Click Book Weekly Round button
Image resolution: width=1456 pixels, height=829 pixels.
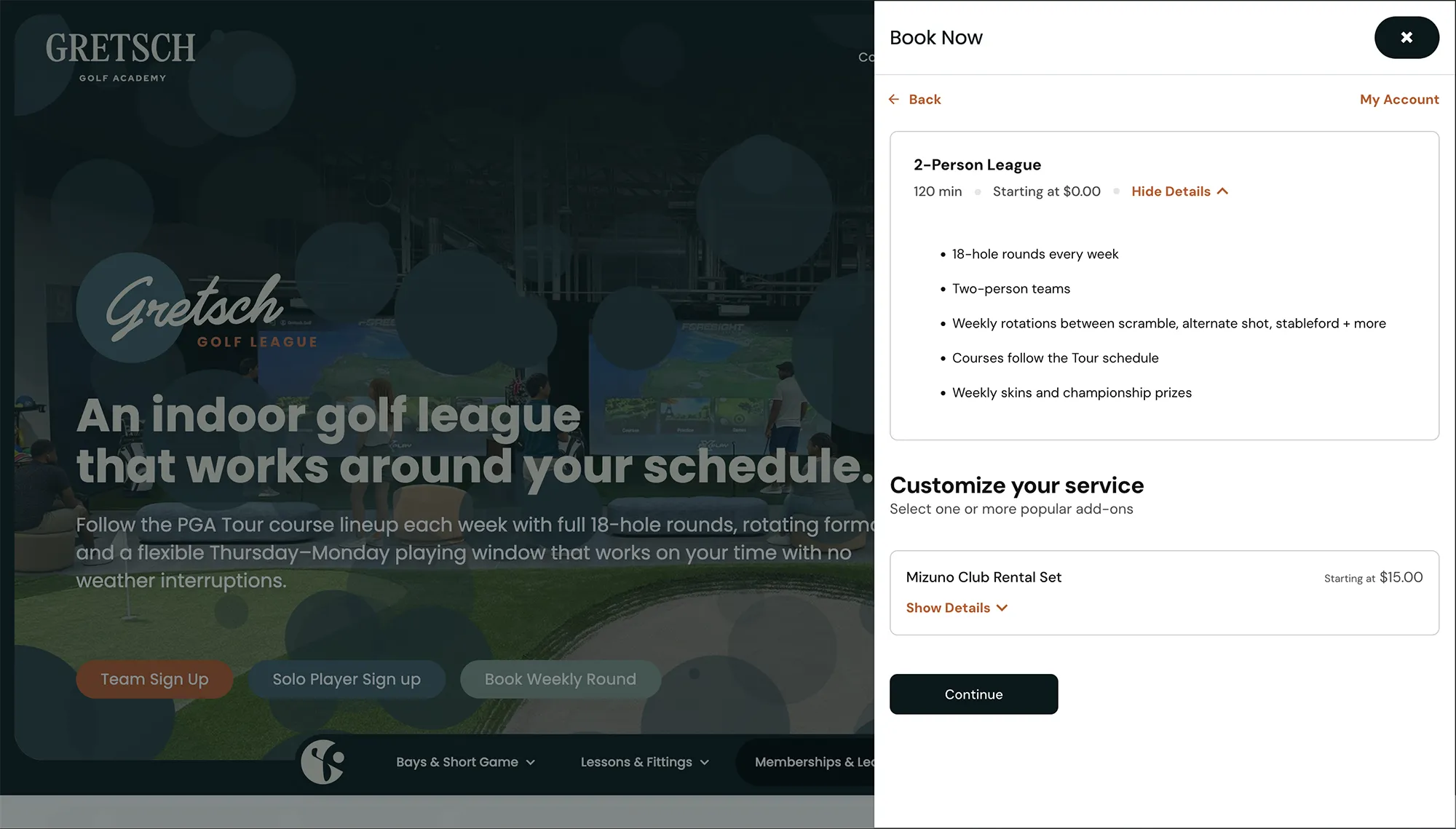coord(560,679)
